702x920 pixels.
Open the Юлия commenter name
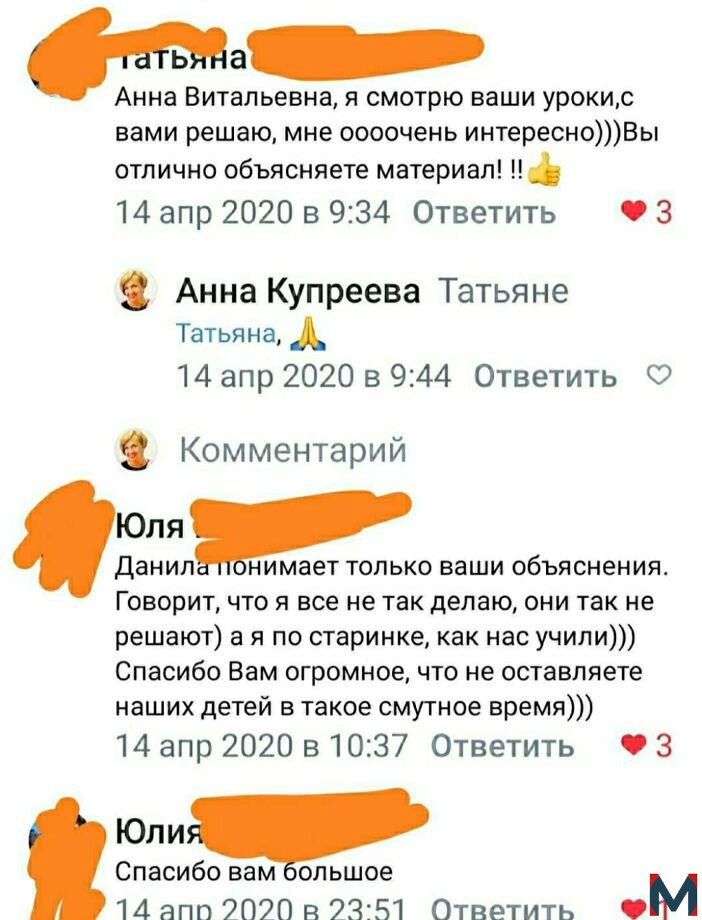tap(158, 831)
